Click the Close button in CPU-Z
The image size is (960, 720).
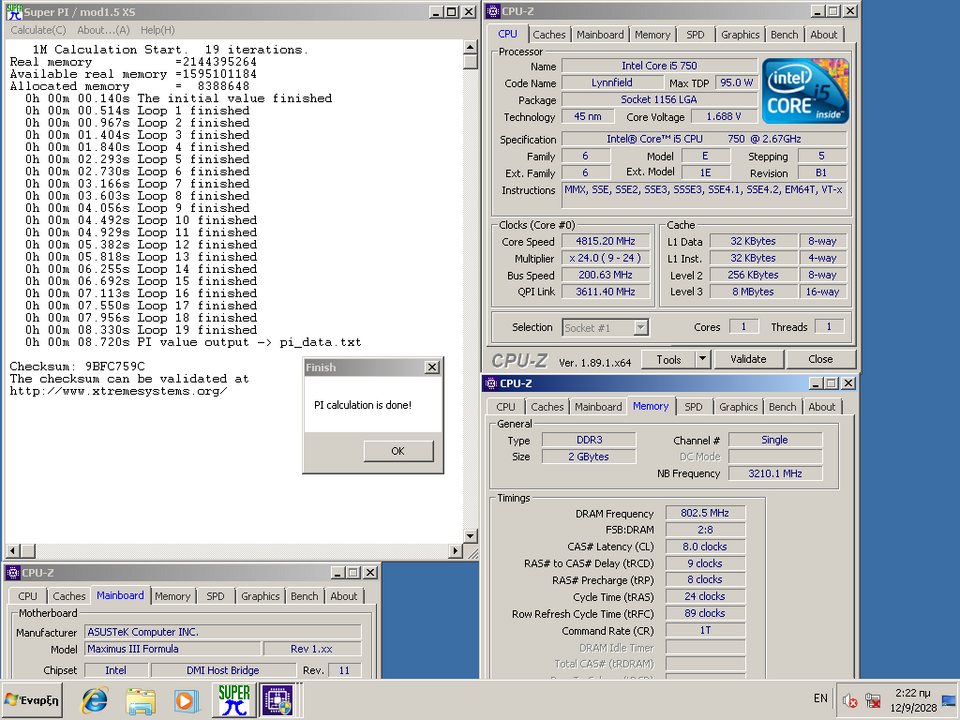[820, 359]
